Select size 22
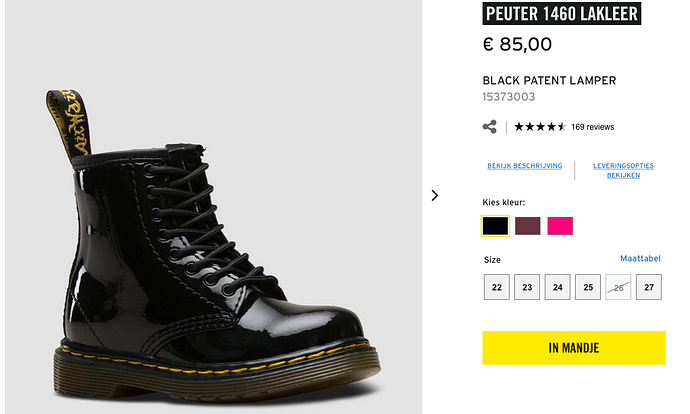690x414 pixels. [497, 287]
